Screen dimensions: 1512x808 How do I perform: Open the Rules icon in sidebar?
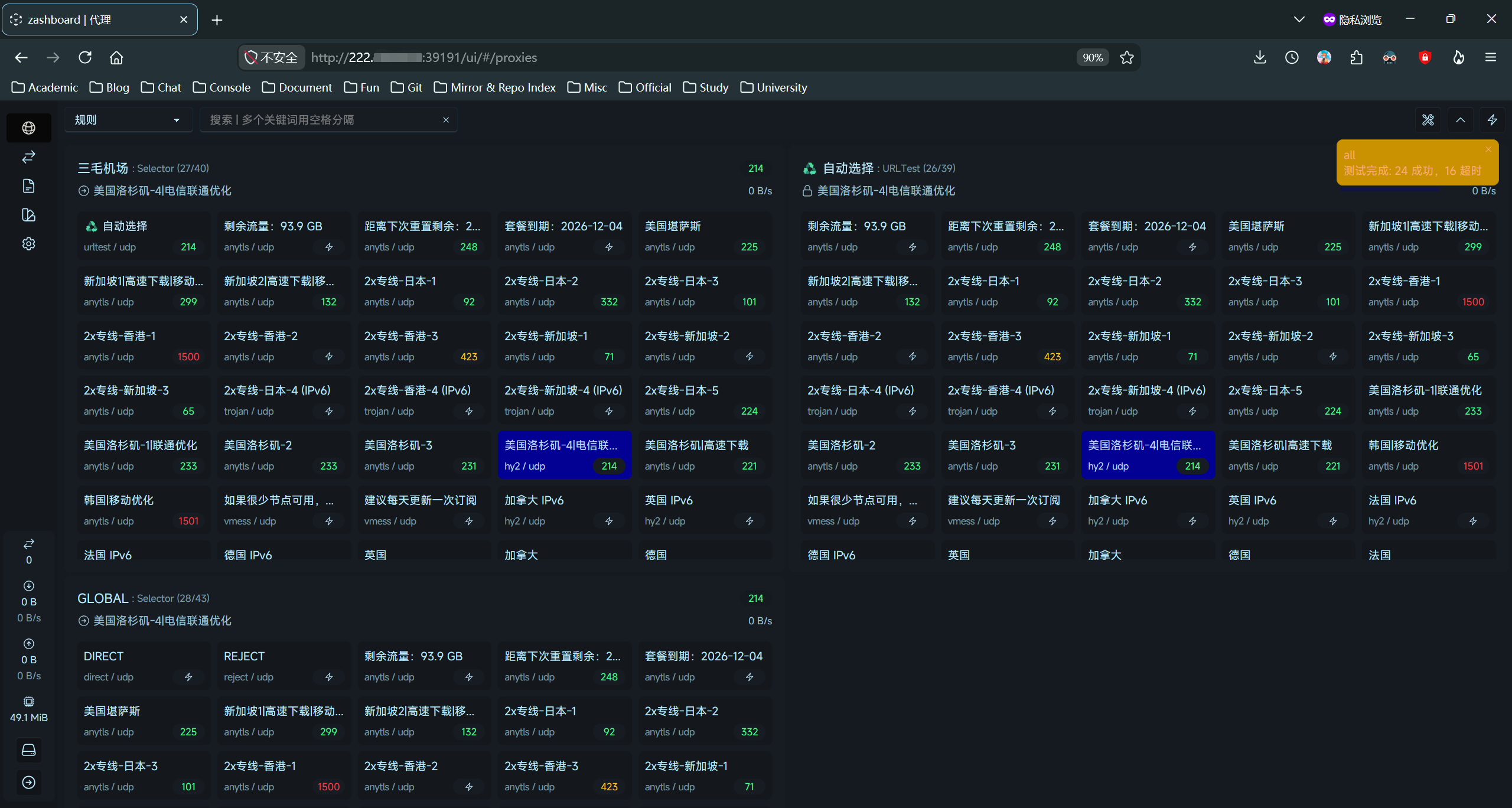coord(28,215)
